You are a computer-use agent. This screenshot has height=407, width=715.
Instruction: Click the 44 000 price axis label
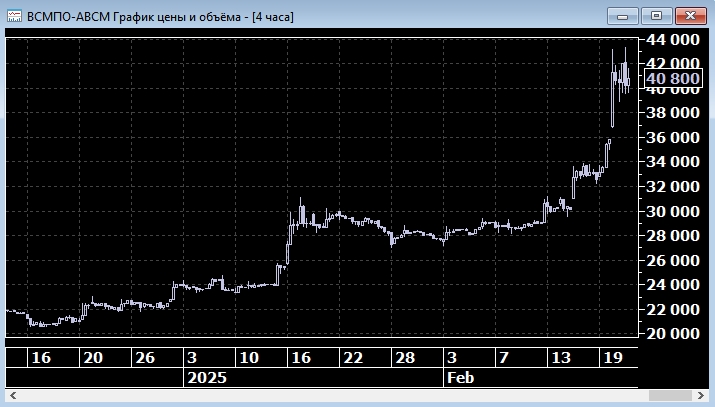coord(672,40)
